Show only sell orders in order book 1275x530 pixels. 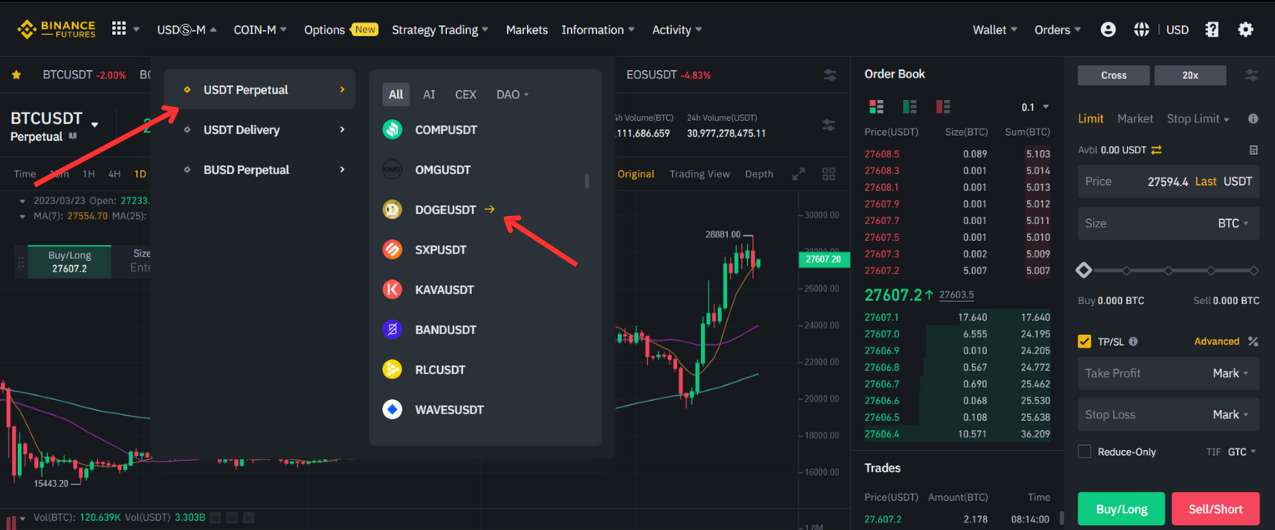tap(943, 106)
